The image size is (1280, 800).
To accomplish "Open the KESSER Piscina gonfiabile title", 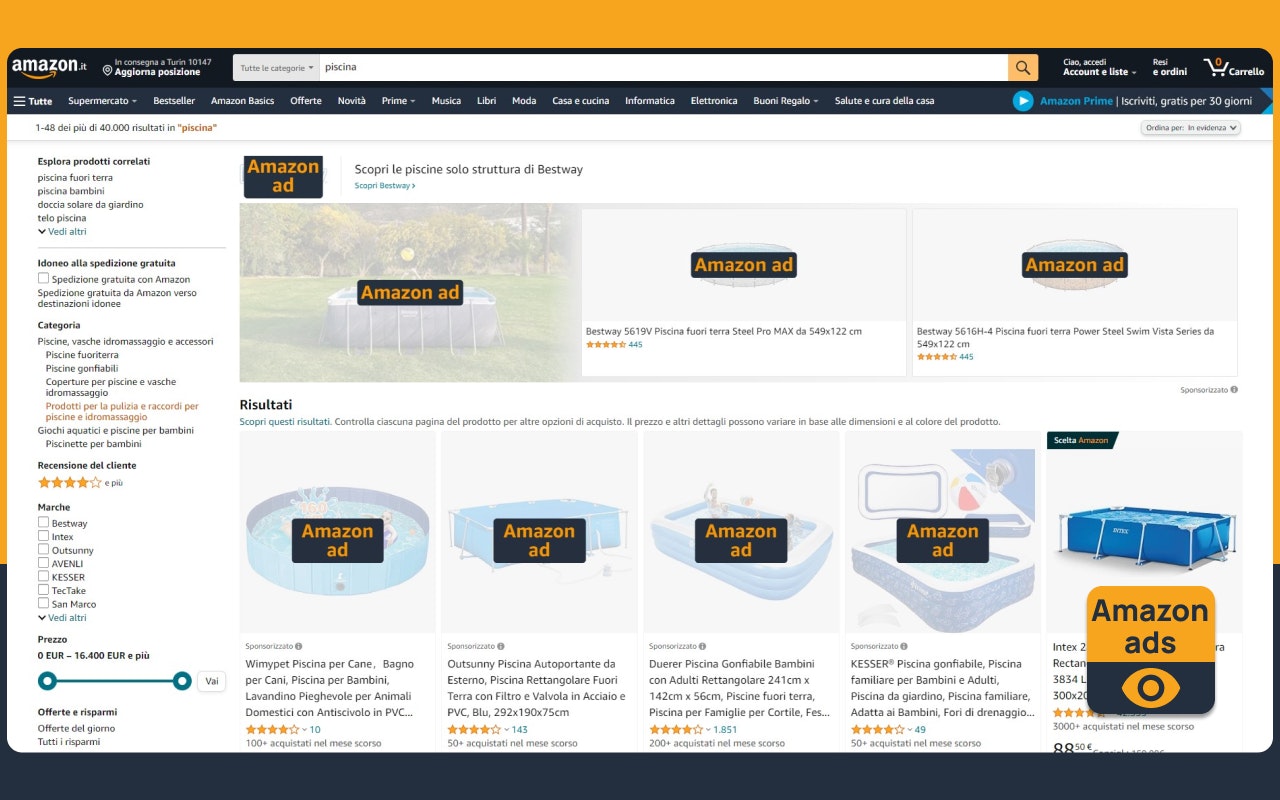I will pyautogui.click(x=942, y=688).
